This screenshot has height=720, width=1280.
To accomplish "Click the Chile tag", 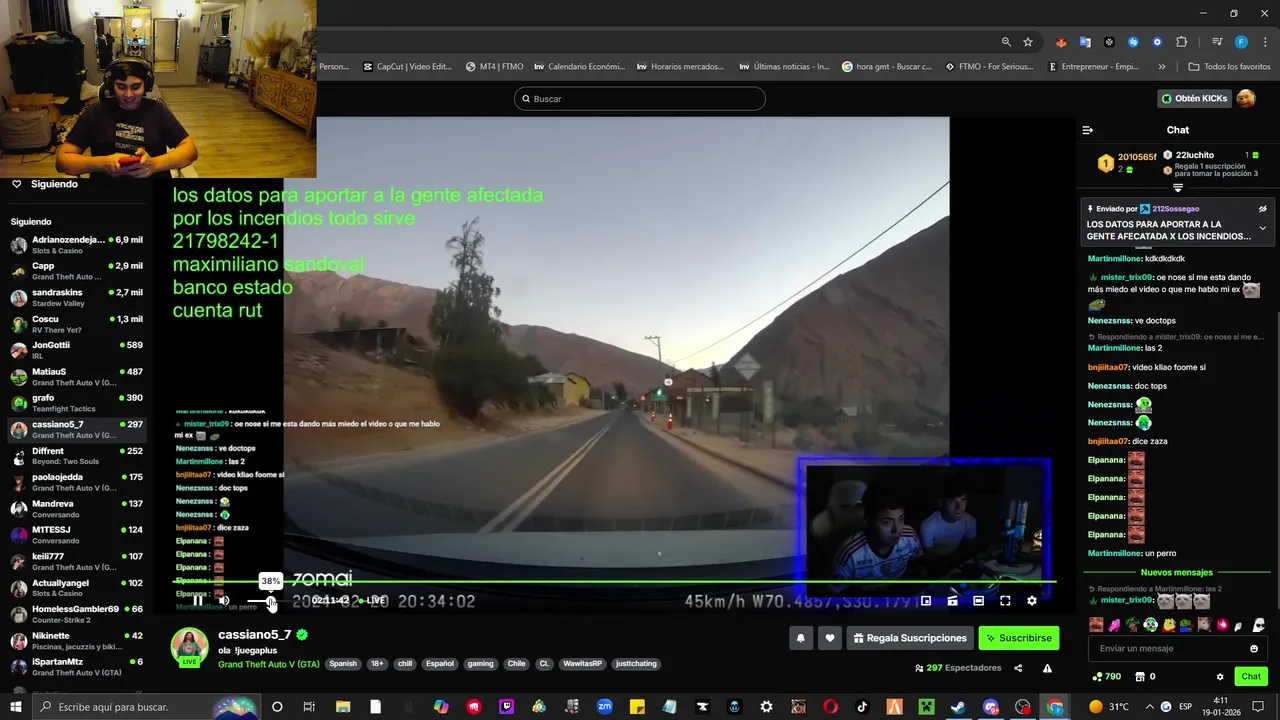I will (x=516, y=664).
